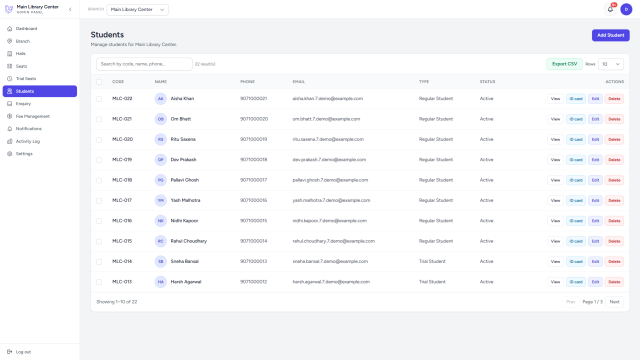Click the Activity Log icon in sidebar
This screenshot has width=640, height=360.
pyautogui.click(x=10, y=141)
